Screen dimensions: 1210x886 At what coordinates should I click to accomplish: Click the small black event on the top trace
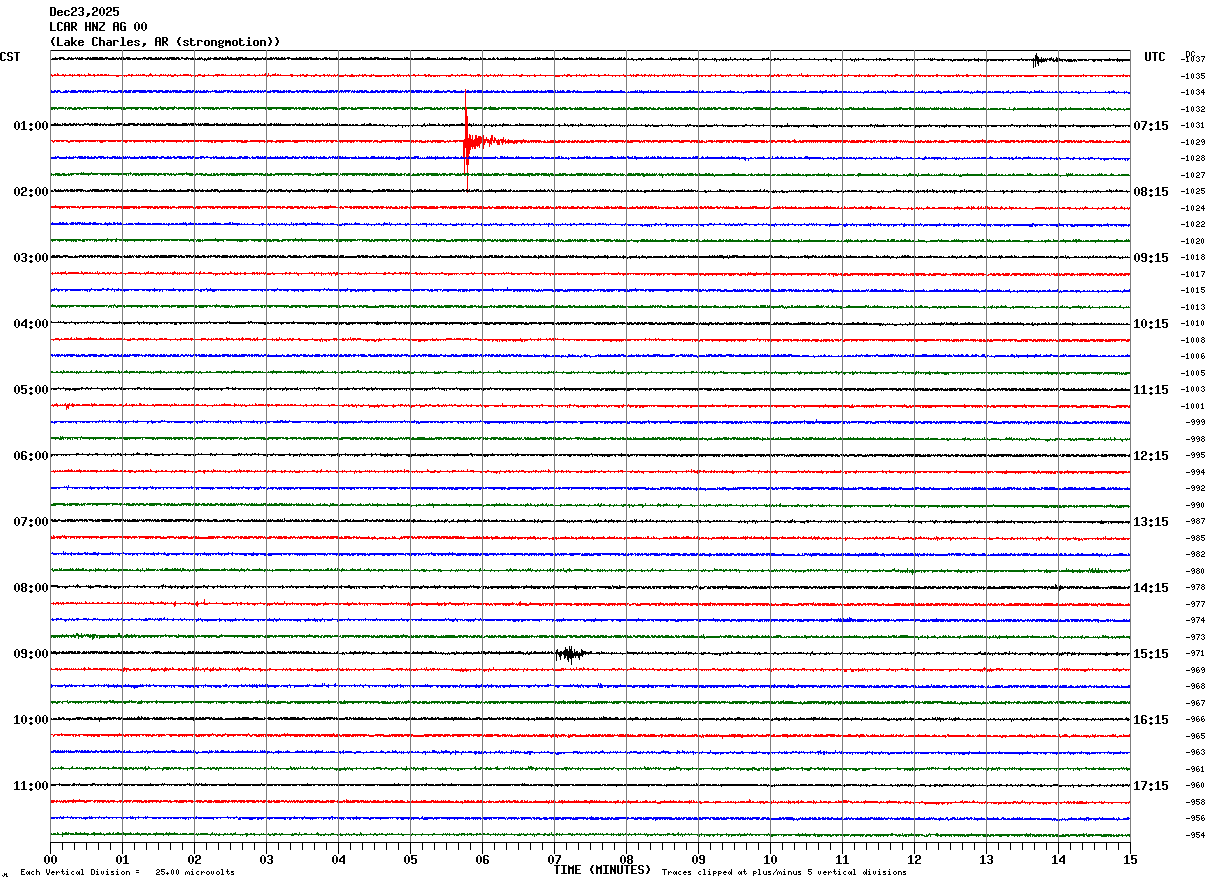pos(1038,60)
